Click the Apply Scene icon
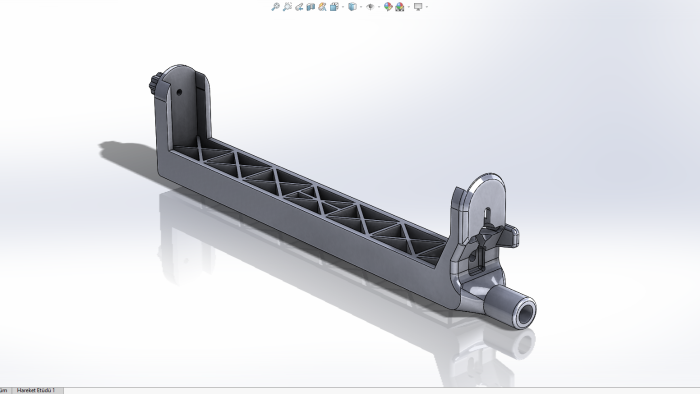 400,7
